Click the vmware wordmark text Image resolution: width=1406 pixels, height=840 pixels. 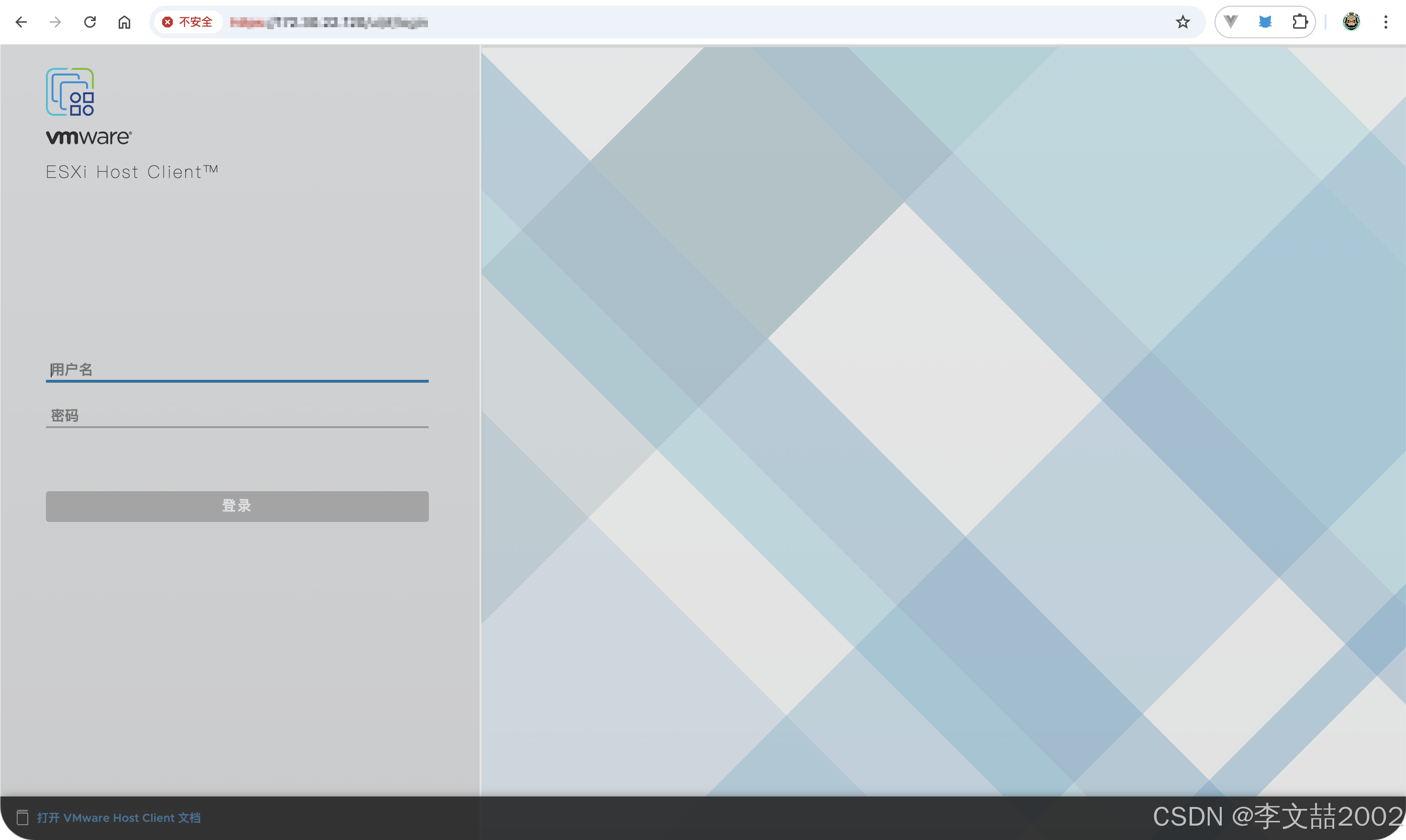89,137
